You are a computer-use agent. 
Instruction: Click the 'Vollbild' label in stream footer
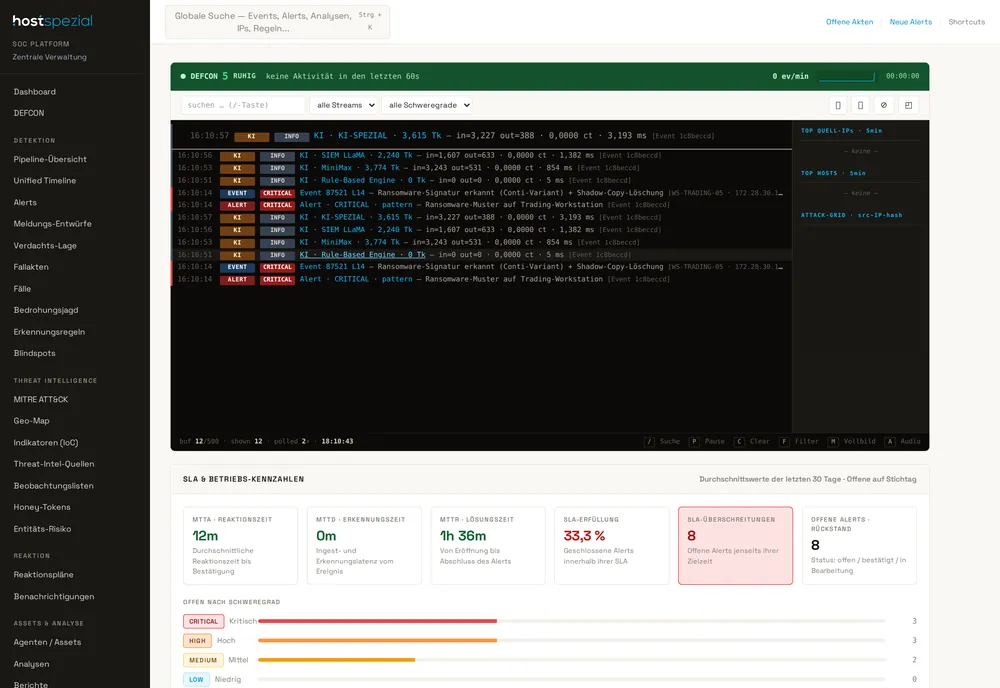coord(860,441)
